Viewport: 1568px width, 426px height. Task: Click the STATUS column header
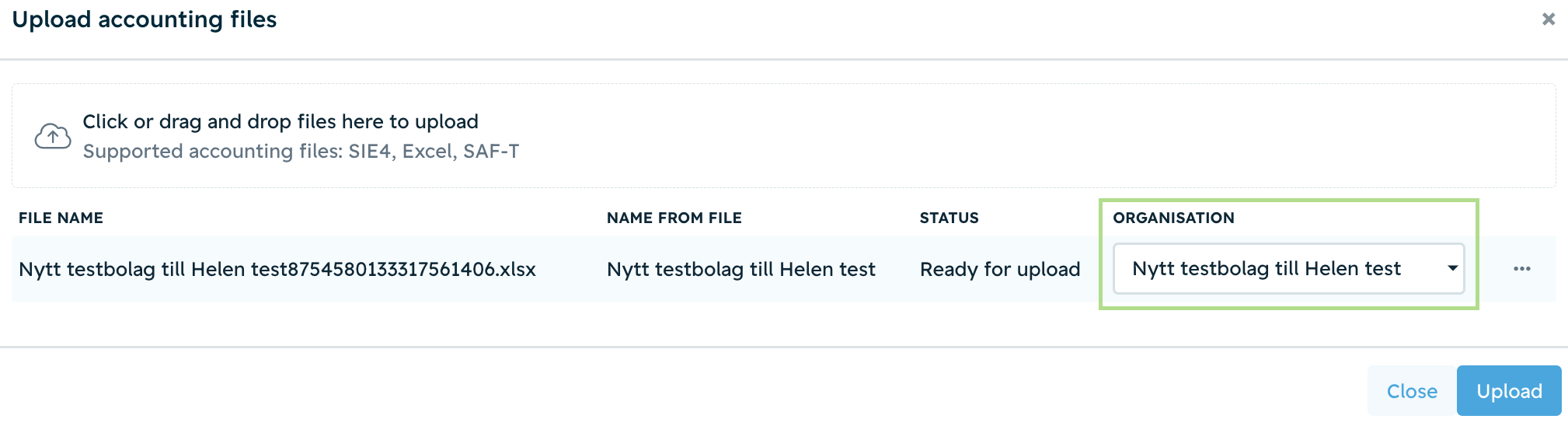[949, 218]
